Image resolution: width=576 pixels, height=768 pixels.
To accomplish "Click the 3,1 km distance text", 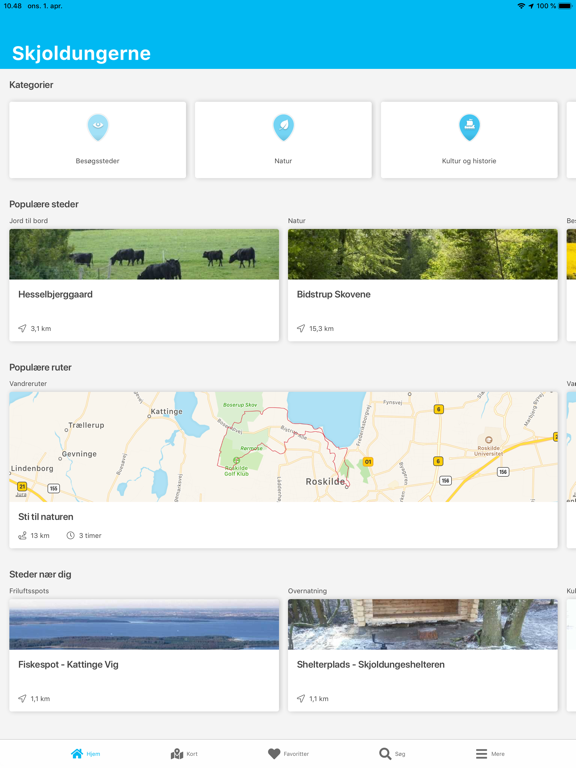I will coord(41,329).
